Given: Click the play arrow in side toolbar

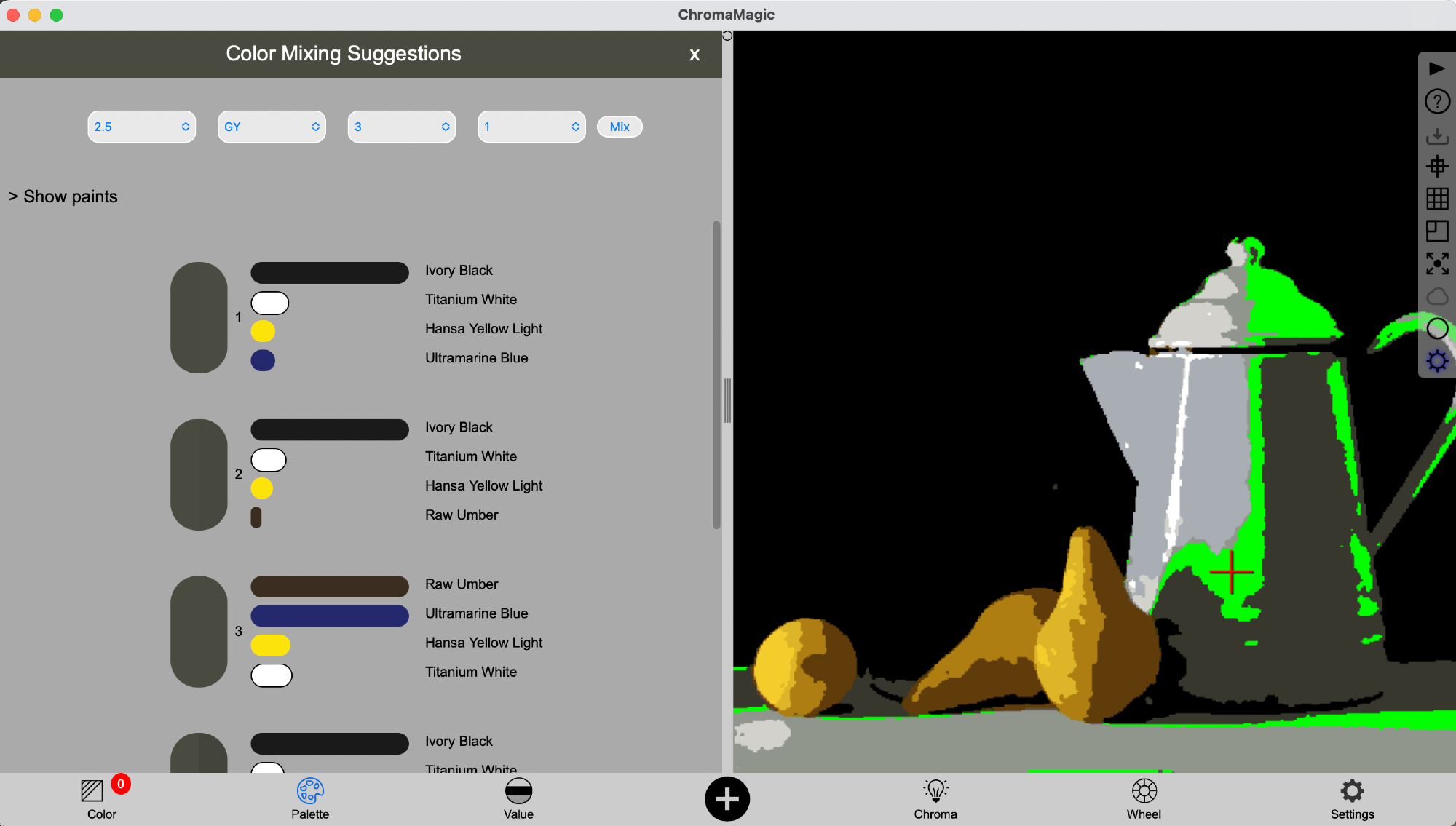Looking at the screenshot, I should tap(1437, 69).
